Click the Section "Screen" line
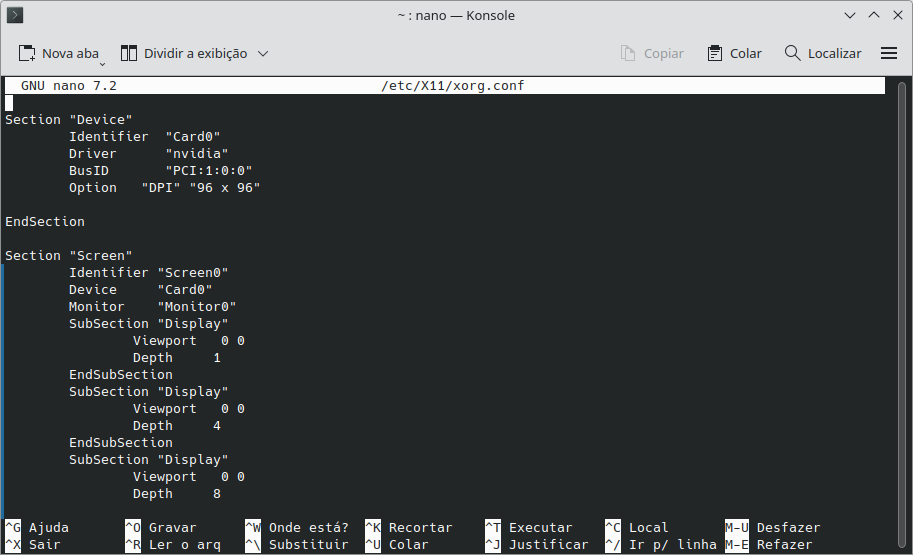913x555 pixels. [69, 255]
